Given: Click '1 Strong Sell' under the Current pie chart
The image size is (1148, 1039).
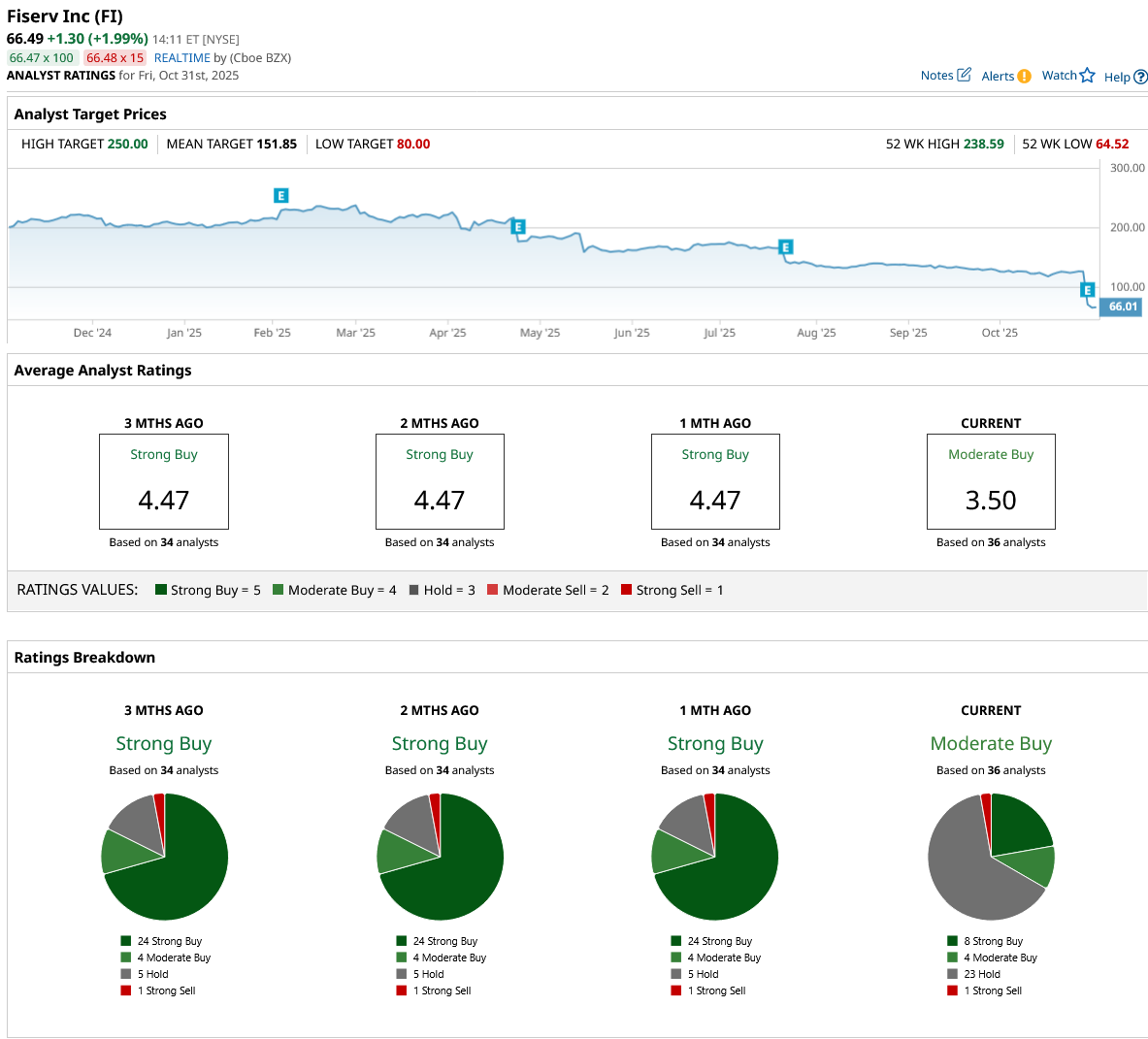Looking at the screenshot, I should coord(993,990).
